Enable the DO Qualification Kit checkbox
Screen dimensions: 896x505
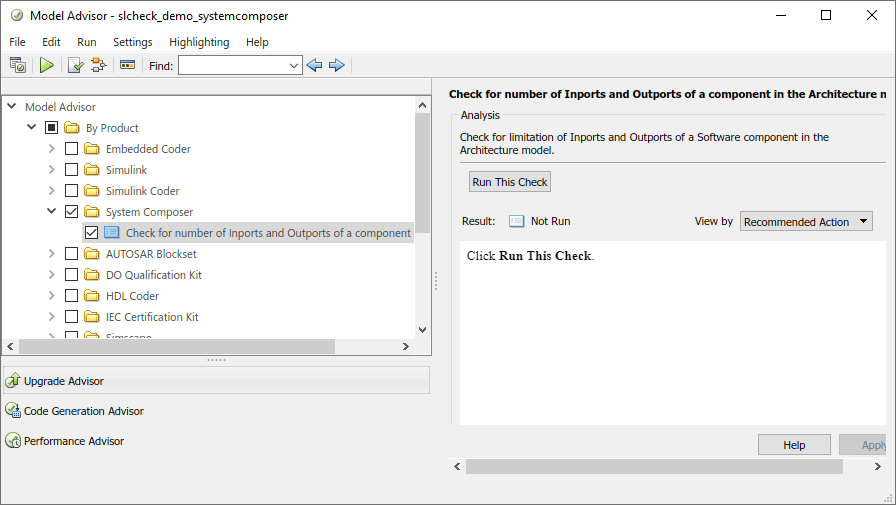[71, 275]
